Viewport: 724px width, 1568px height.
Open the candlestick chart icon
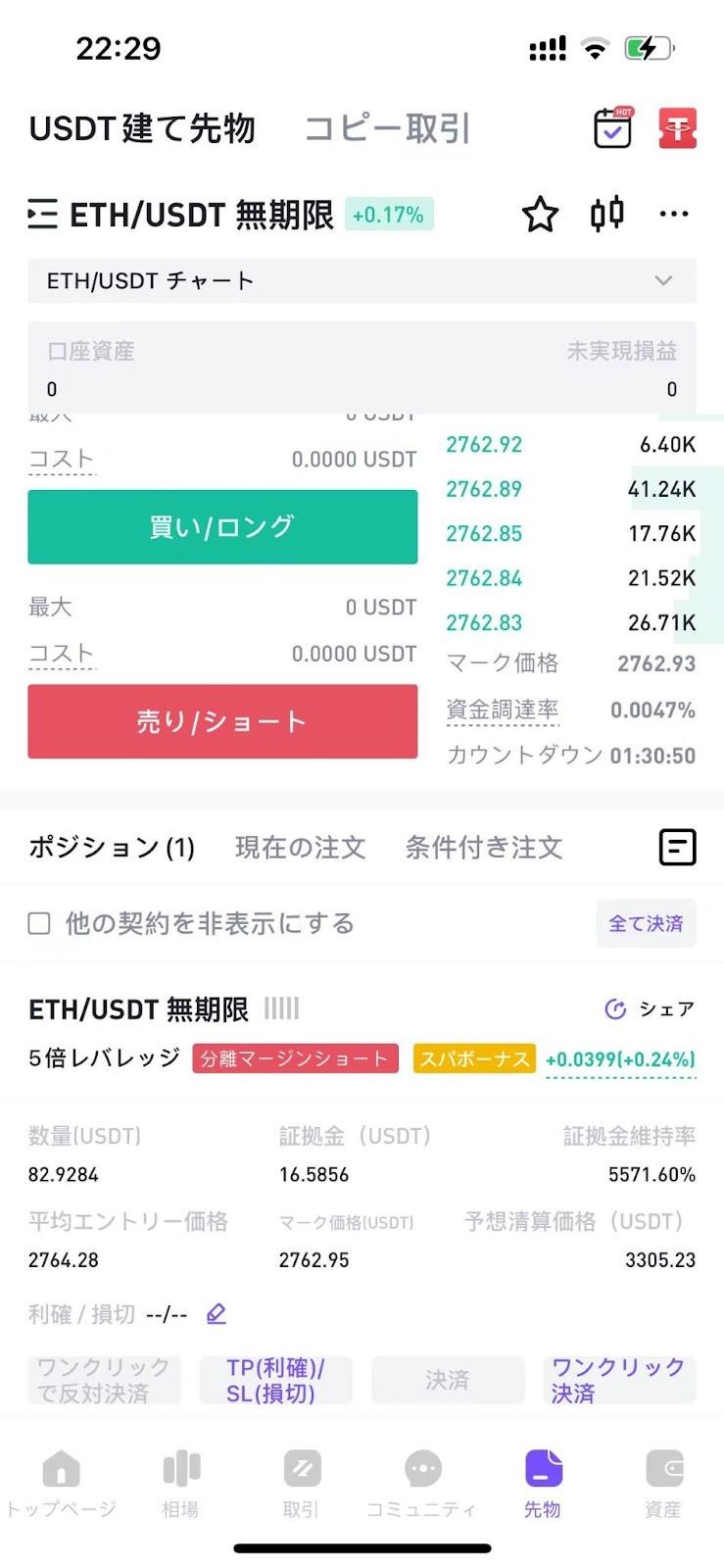[x=607, y=214]
